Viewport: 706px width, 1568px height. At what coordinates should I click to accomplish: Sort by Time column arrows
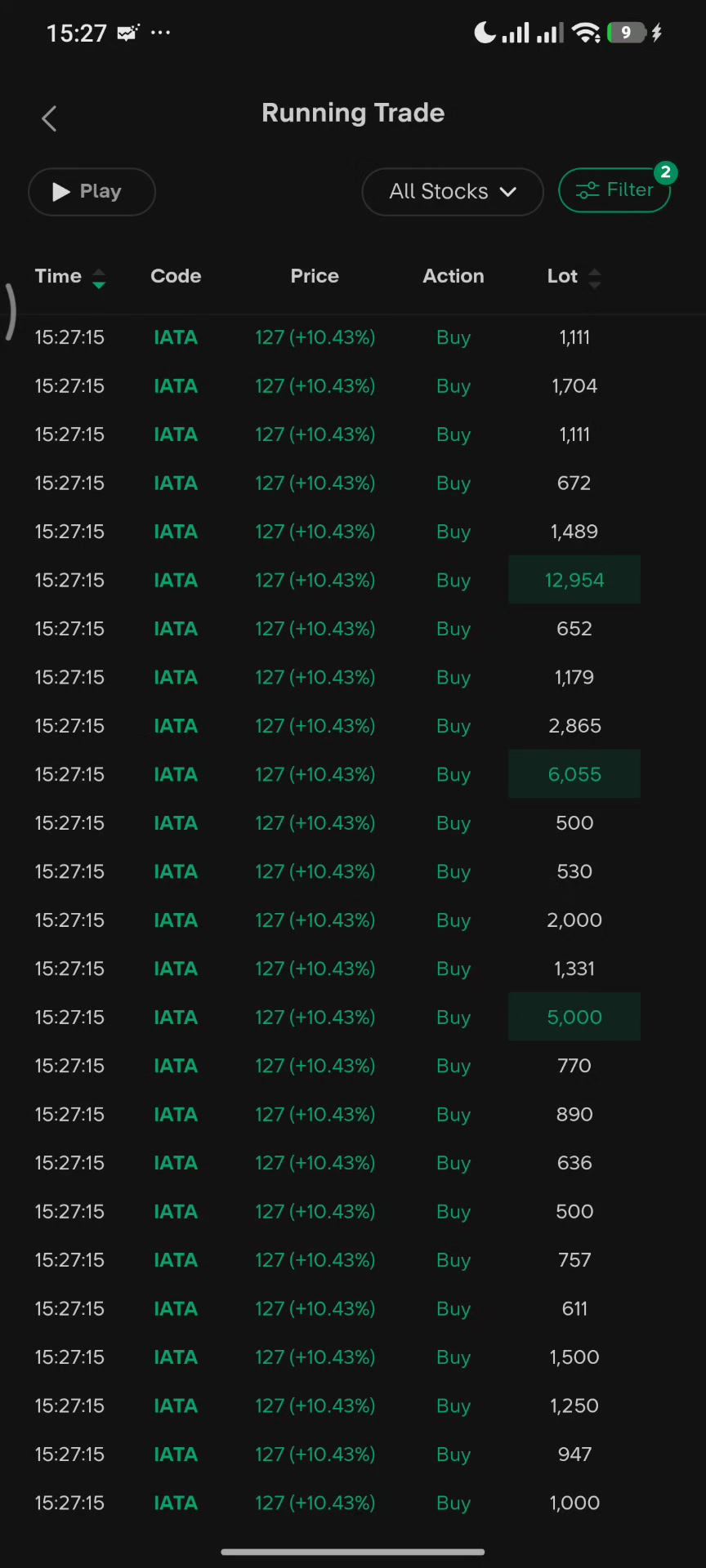[99, 278]
